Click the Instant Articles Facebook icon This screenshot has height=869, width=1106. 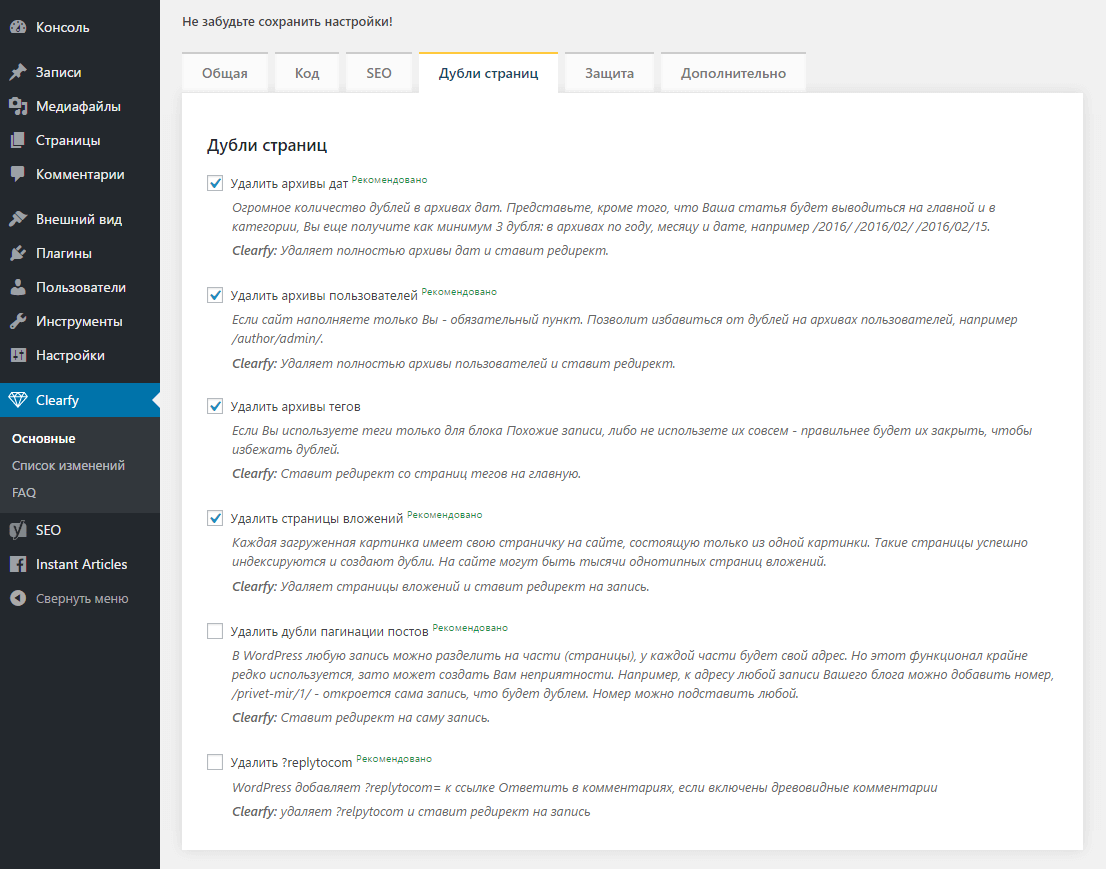click(x=18, y=564)
